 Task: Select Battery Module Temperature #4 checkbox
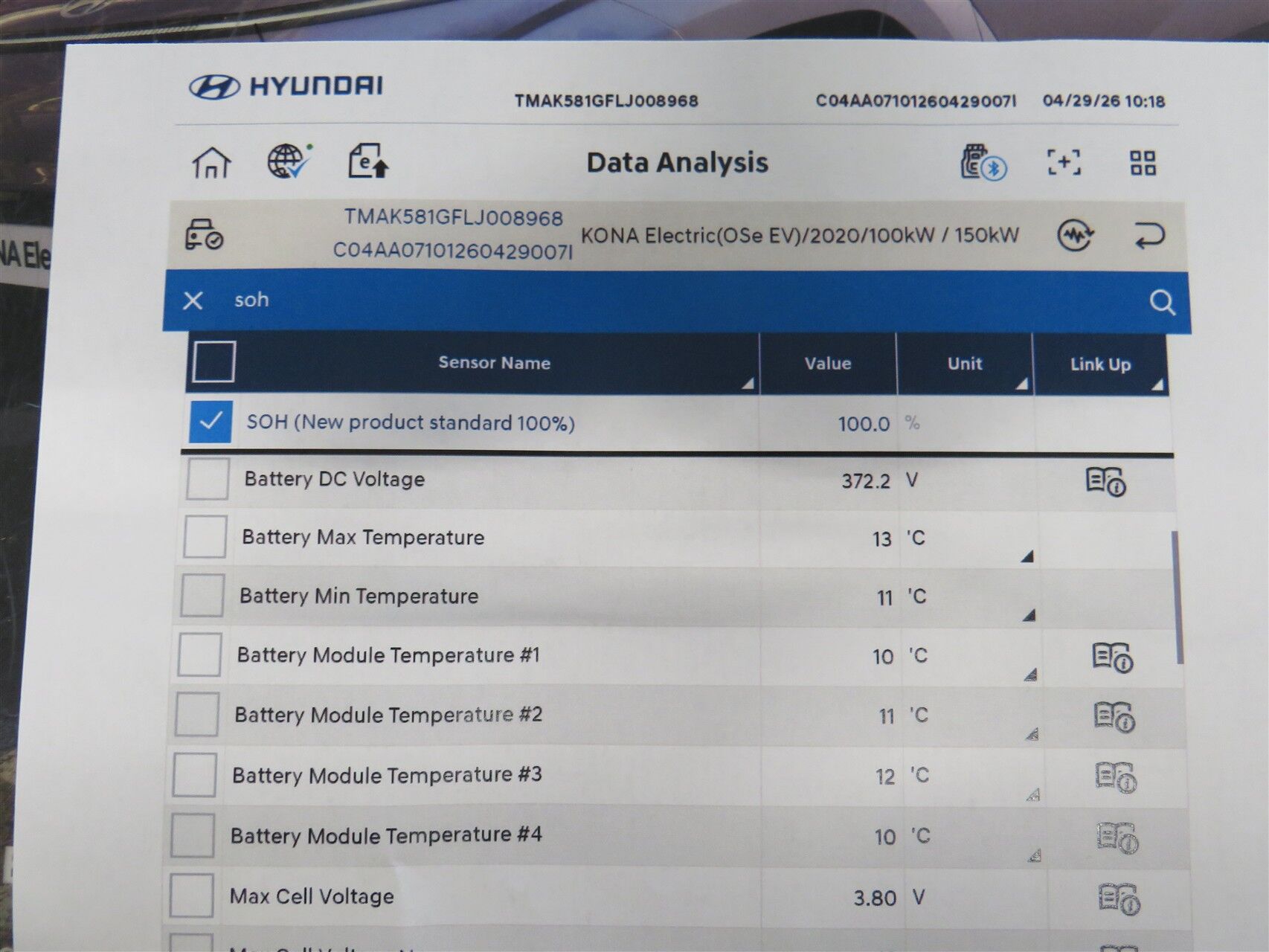(193, 834)
